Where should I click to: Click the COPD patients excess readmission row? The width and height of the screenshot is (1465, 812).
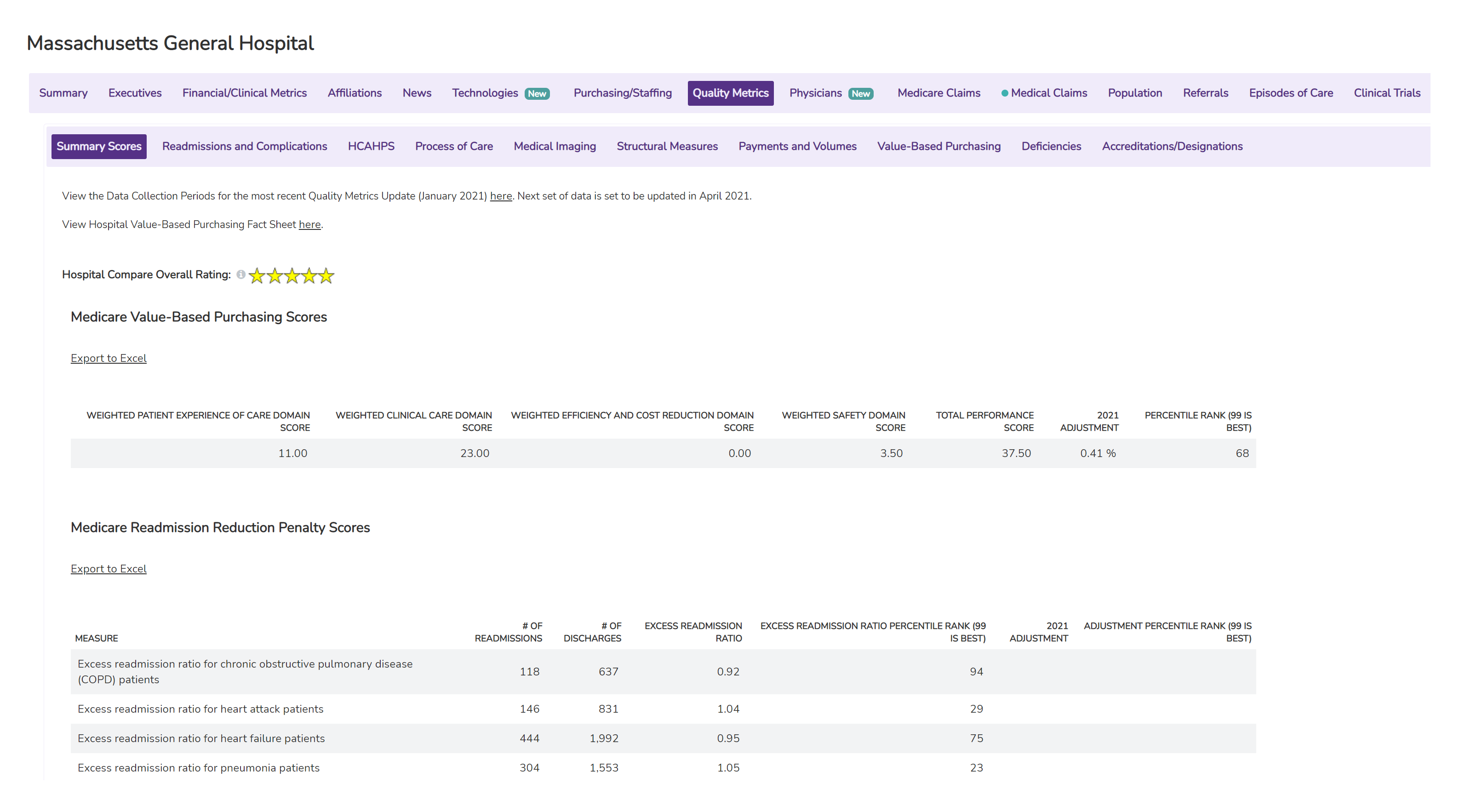click(x=663, y=672)
